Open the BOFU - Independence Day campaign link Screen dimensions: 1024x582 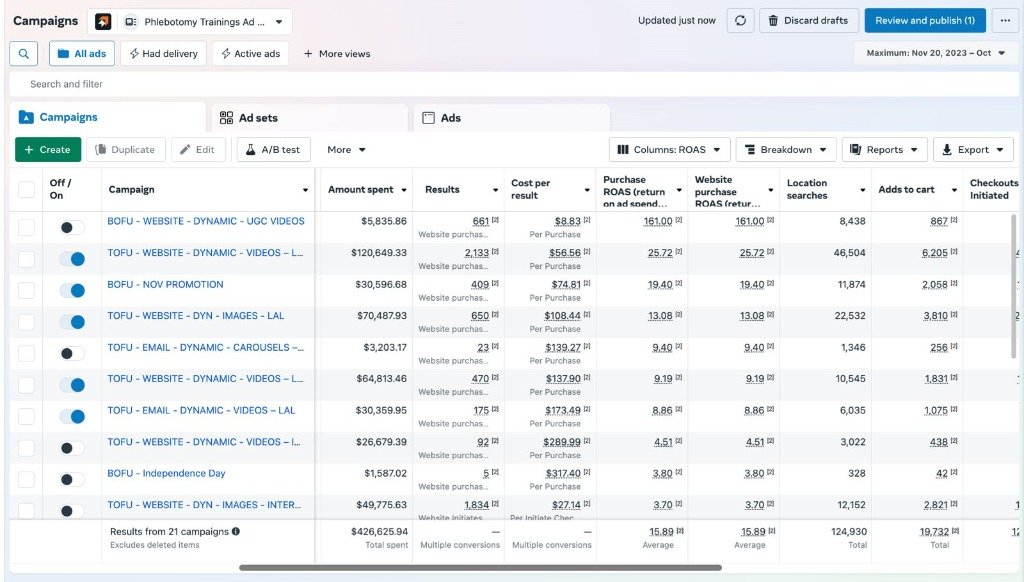click(x=166, y=474)
